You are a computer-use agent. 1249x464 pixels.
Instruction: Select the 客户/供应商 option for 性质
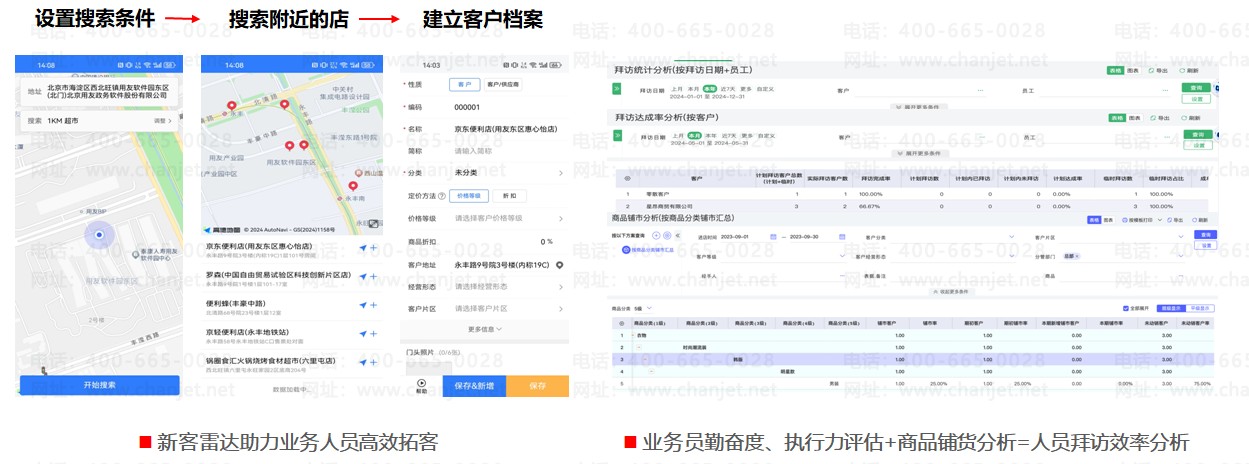[502, 85]
